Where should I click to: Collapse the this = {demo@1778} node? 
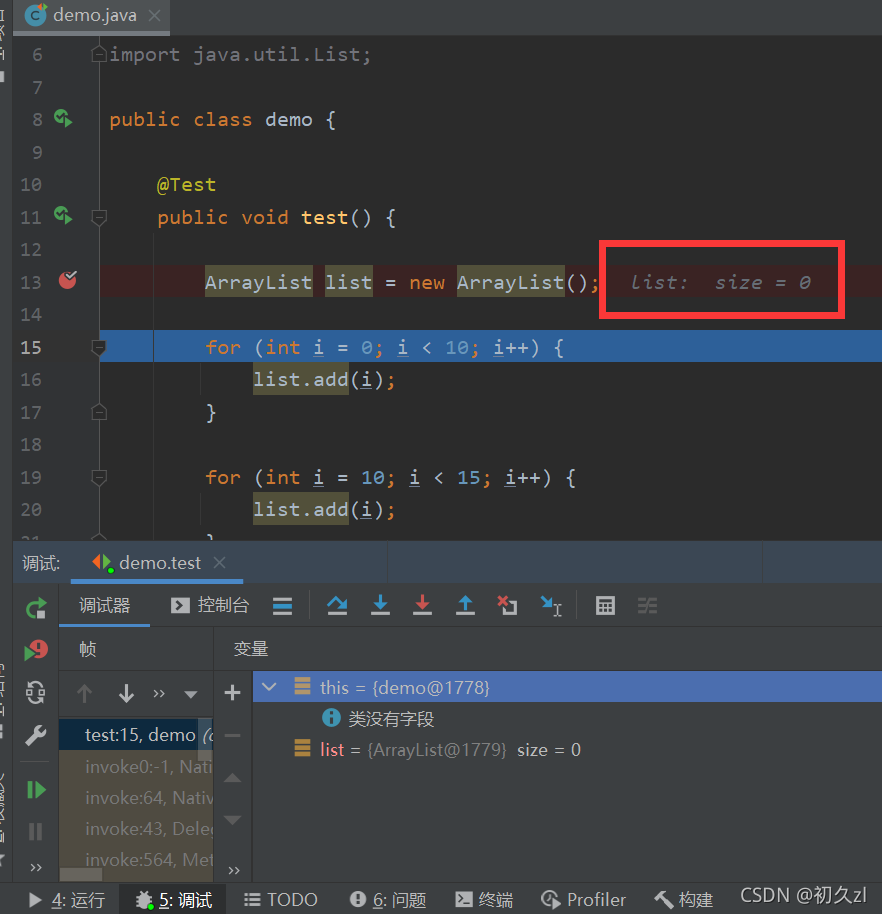269,687
